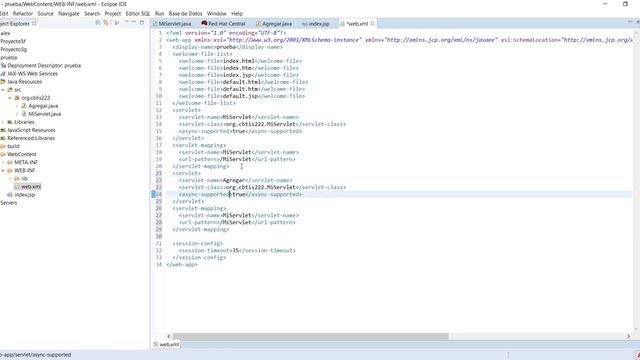Open the Project menu

pyautogui.click(x=113, y=13)
